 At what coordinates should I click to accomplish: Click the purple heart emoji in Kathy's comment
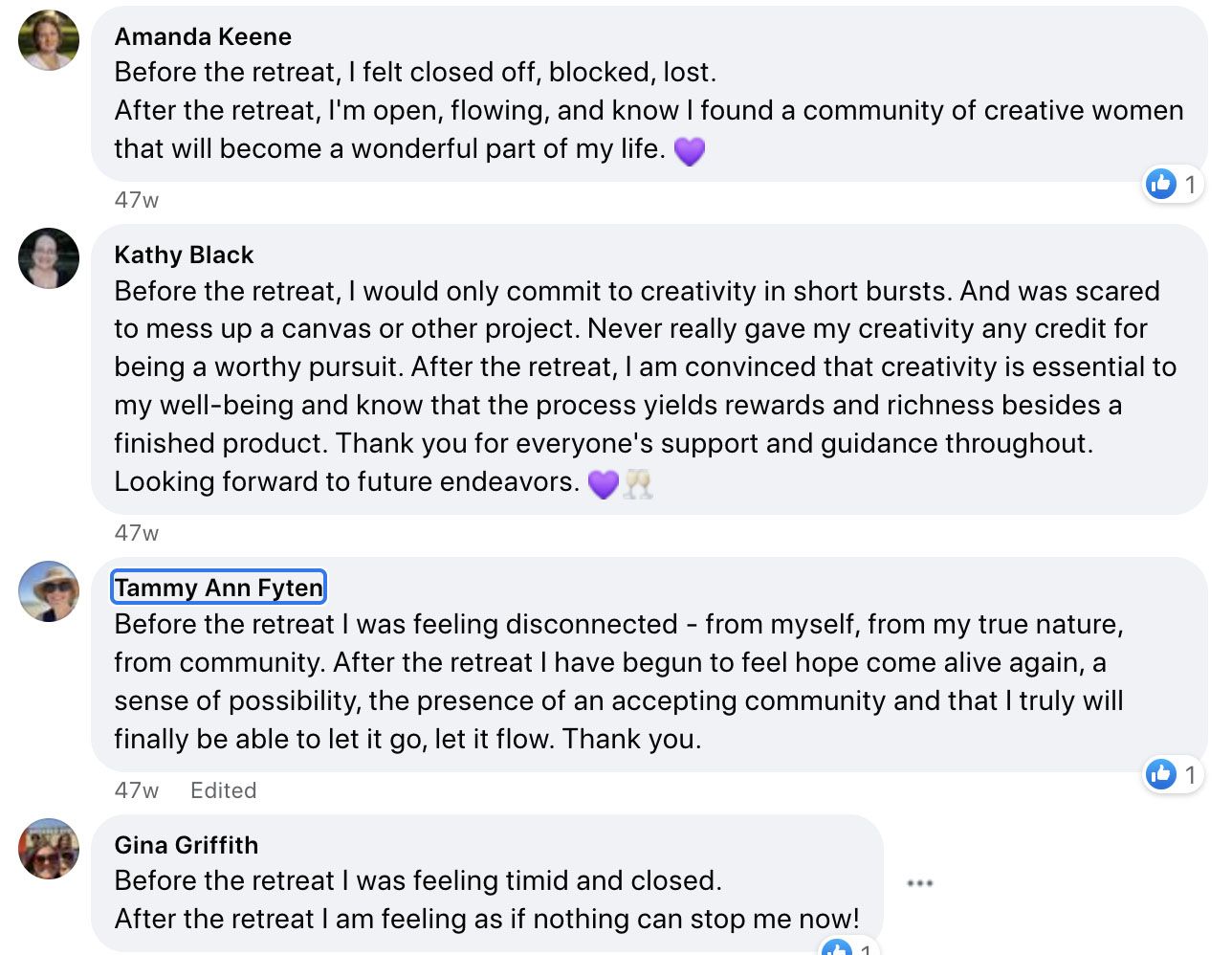click(603, 483)
